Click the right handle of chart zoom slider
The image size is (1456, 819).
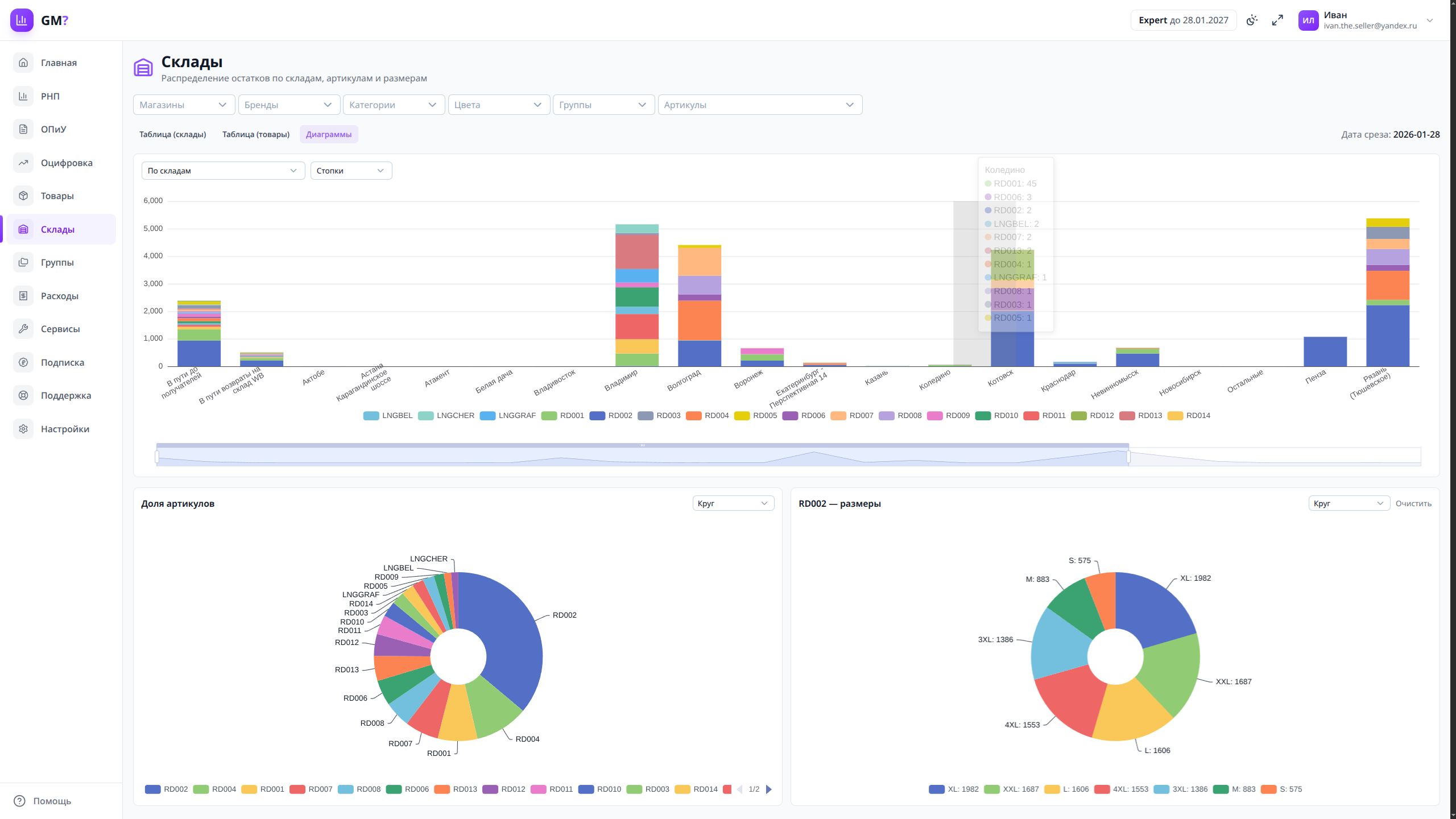click(x=1128, y=456)
